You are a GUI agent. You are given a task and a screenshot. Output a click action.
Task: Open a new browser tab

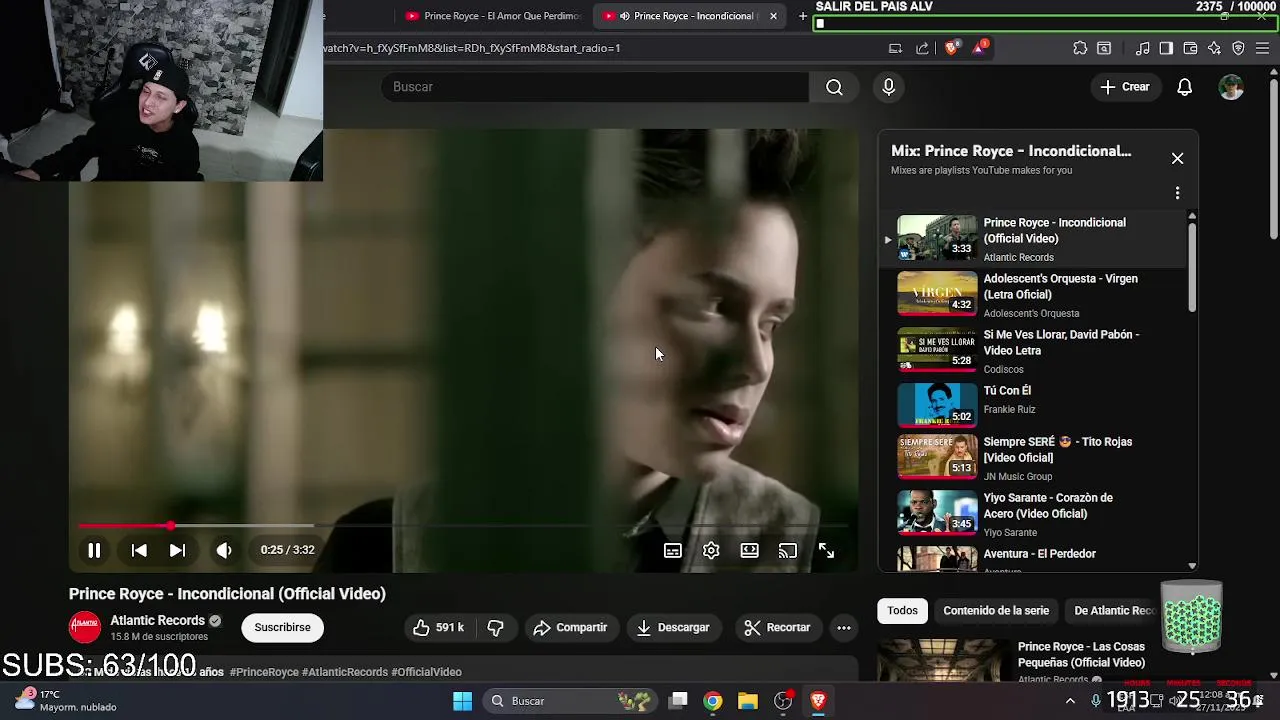(x=802, y=16)
